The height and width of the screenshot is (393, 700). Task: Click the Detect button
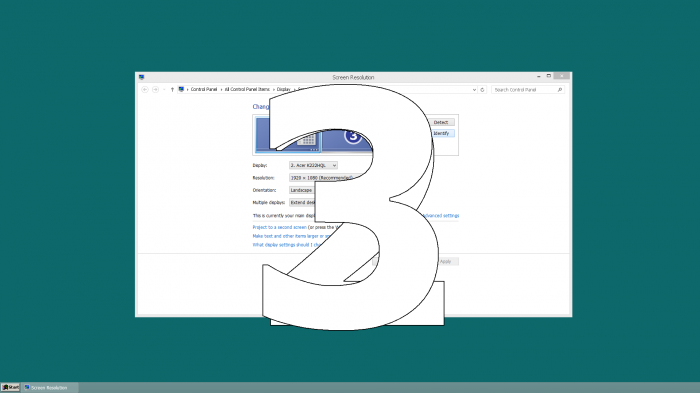441,122
